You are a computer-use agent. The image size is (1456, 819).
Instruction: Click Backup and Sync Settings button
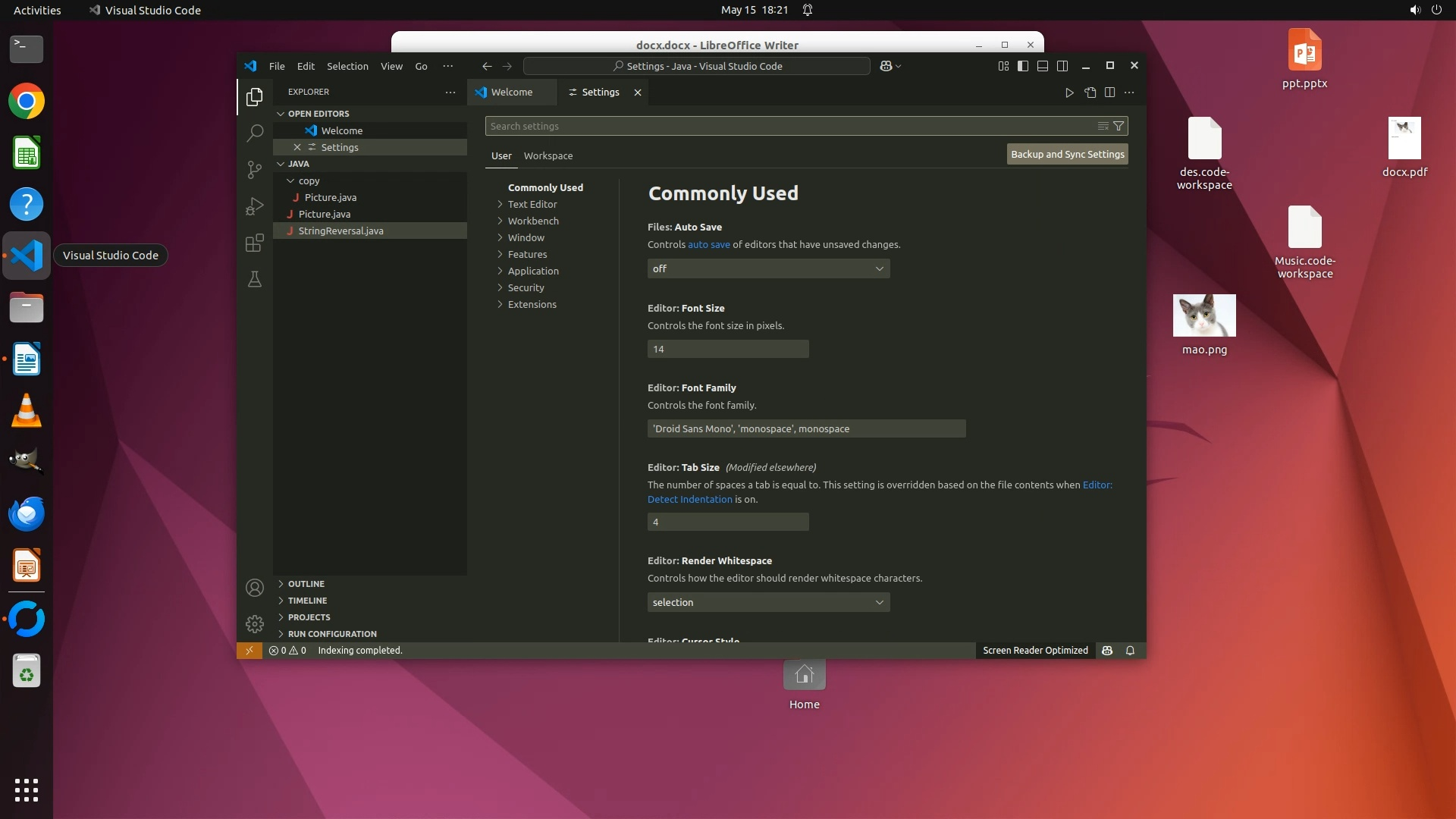[1067, 154]
